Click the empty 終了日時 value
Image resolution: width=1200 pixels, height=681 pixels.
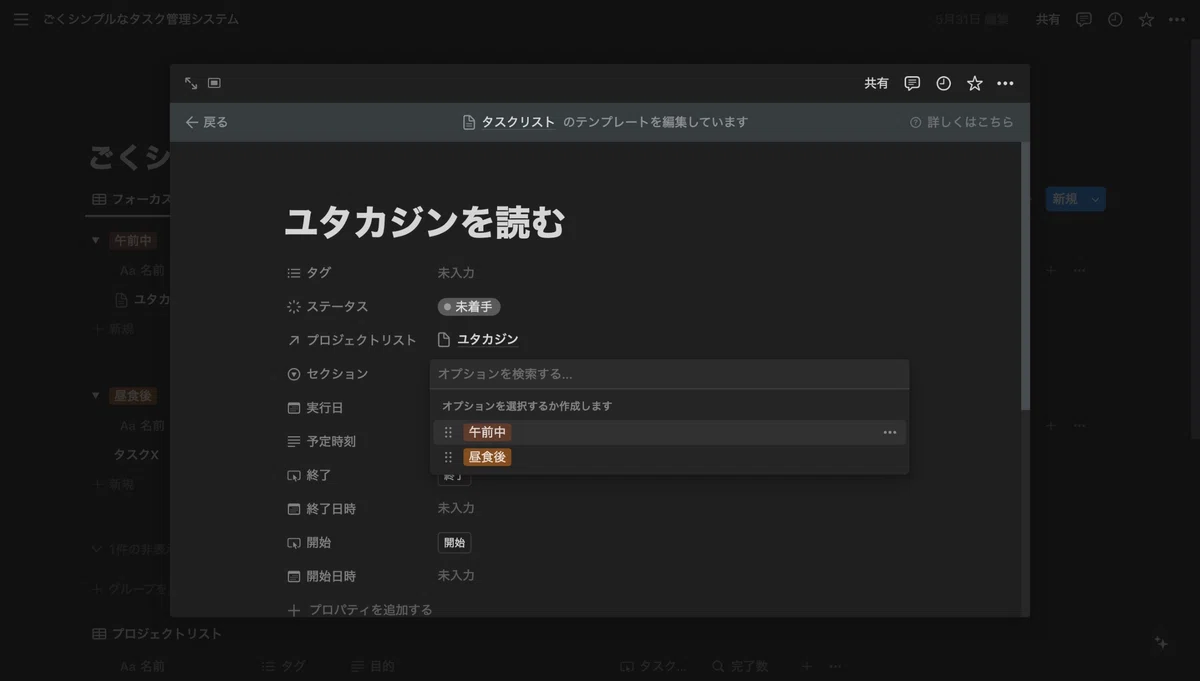(456, 508)
